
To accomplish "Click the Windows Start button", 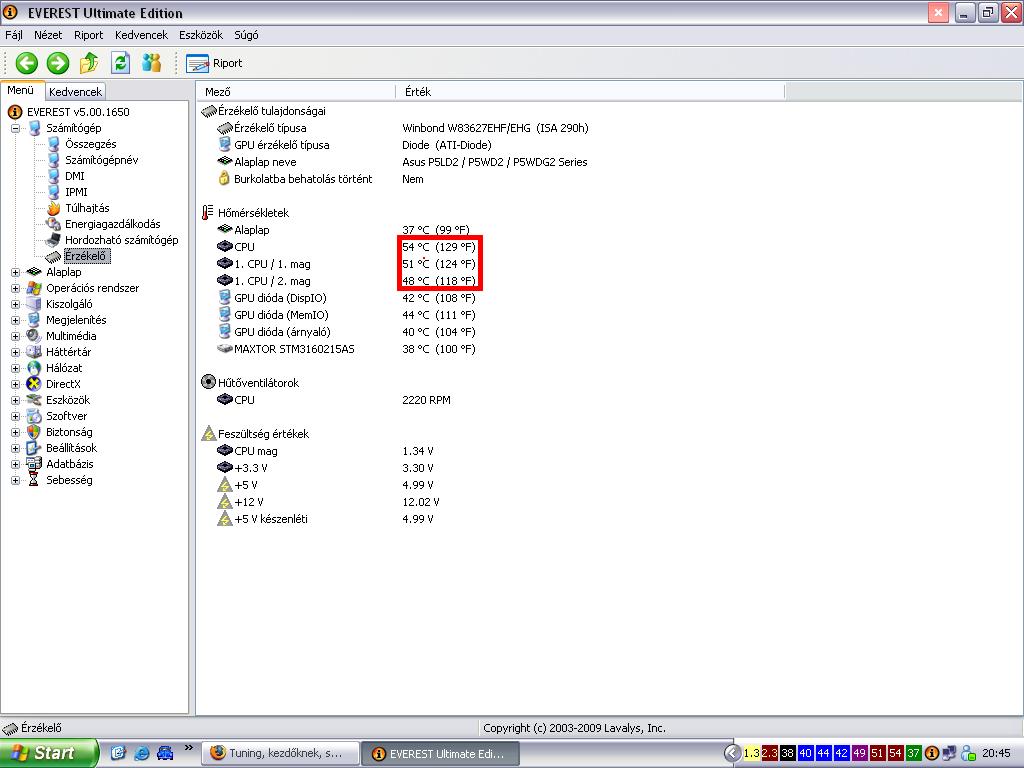I will (49, 753).
